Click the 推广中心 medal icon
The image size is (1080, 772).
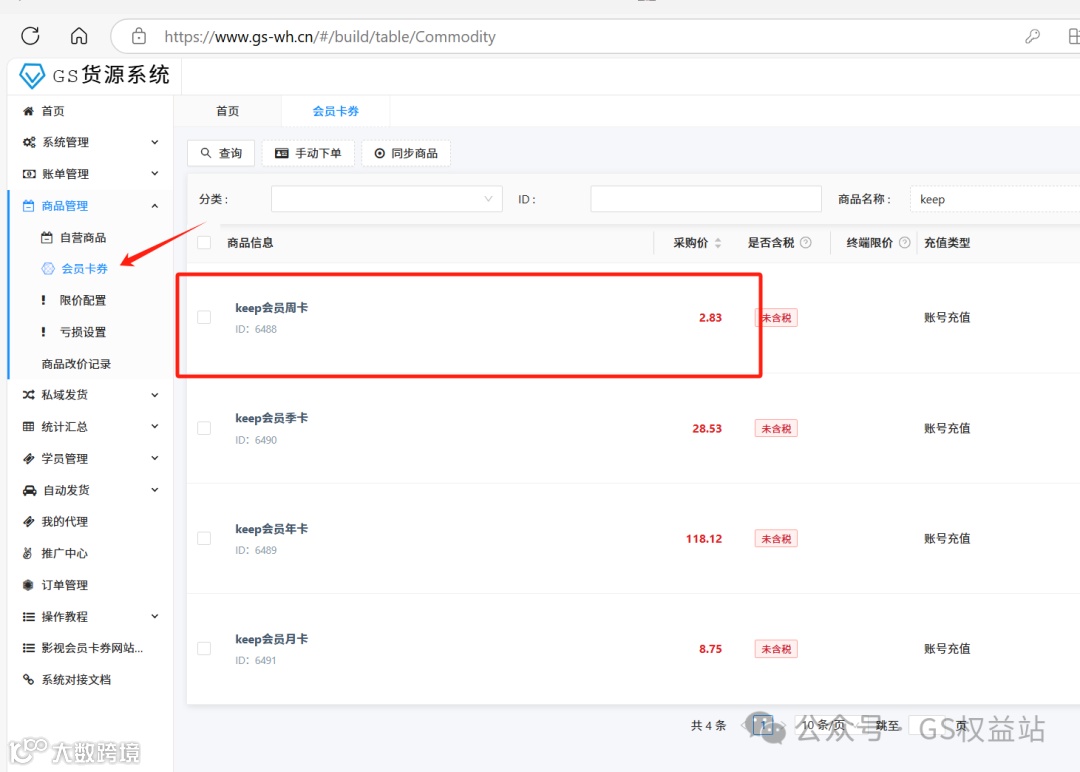pos(28,553)
